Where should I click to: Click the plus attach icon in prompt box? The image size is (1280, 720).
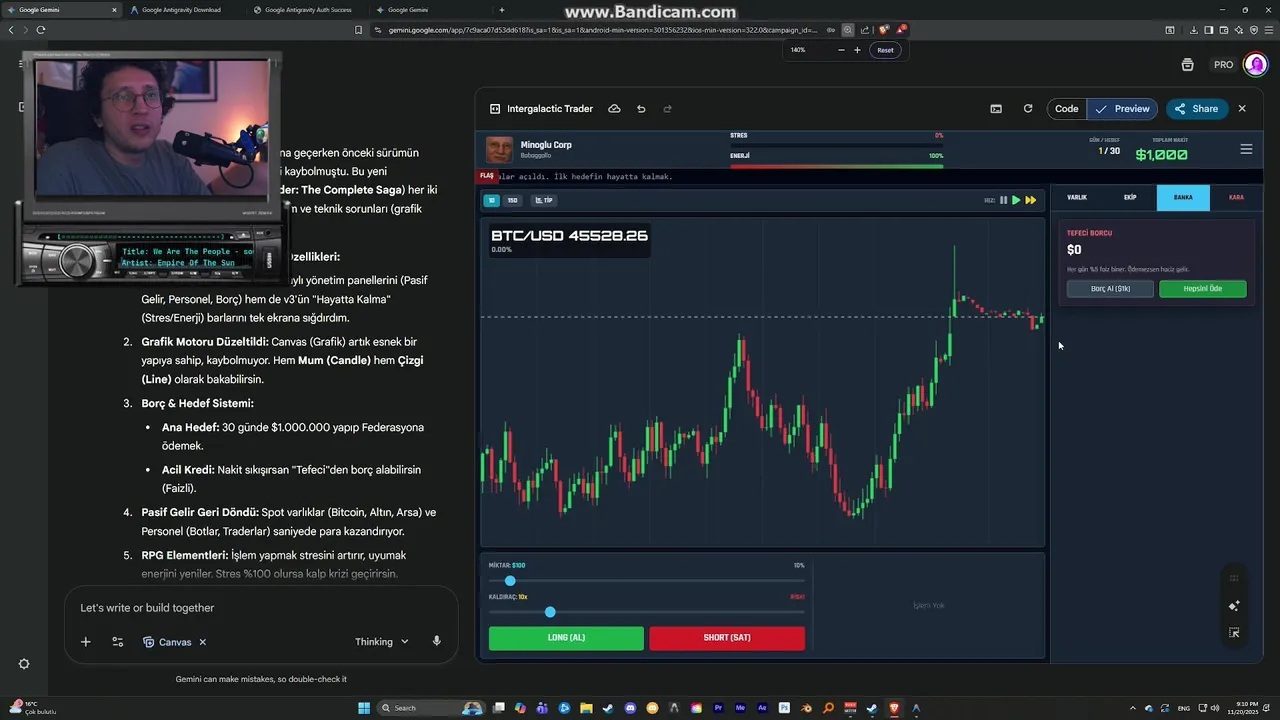pos(86,642)
